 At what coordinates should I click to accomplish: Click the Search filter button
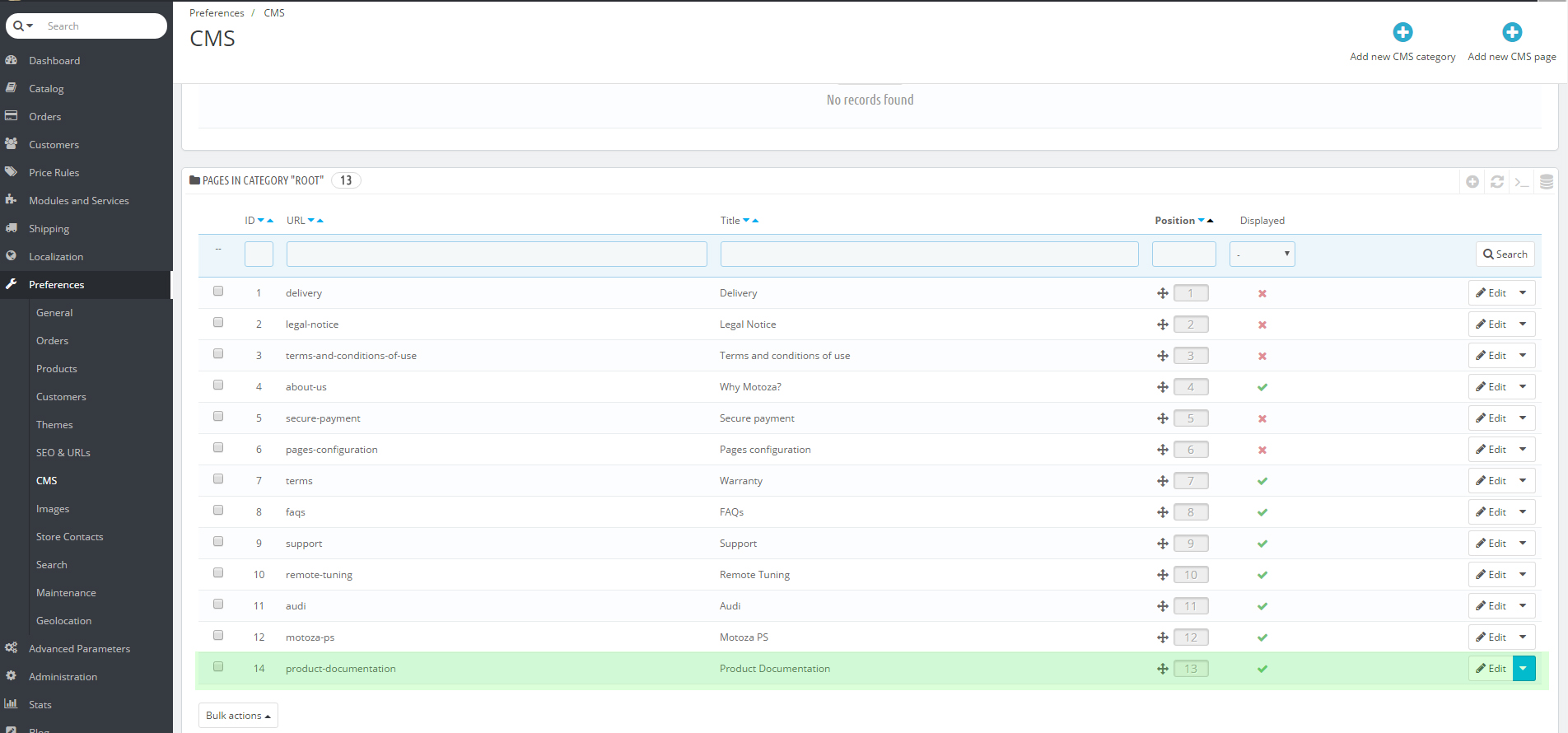1505,254
